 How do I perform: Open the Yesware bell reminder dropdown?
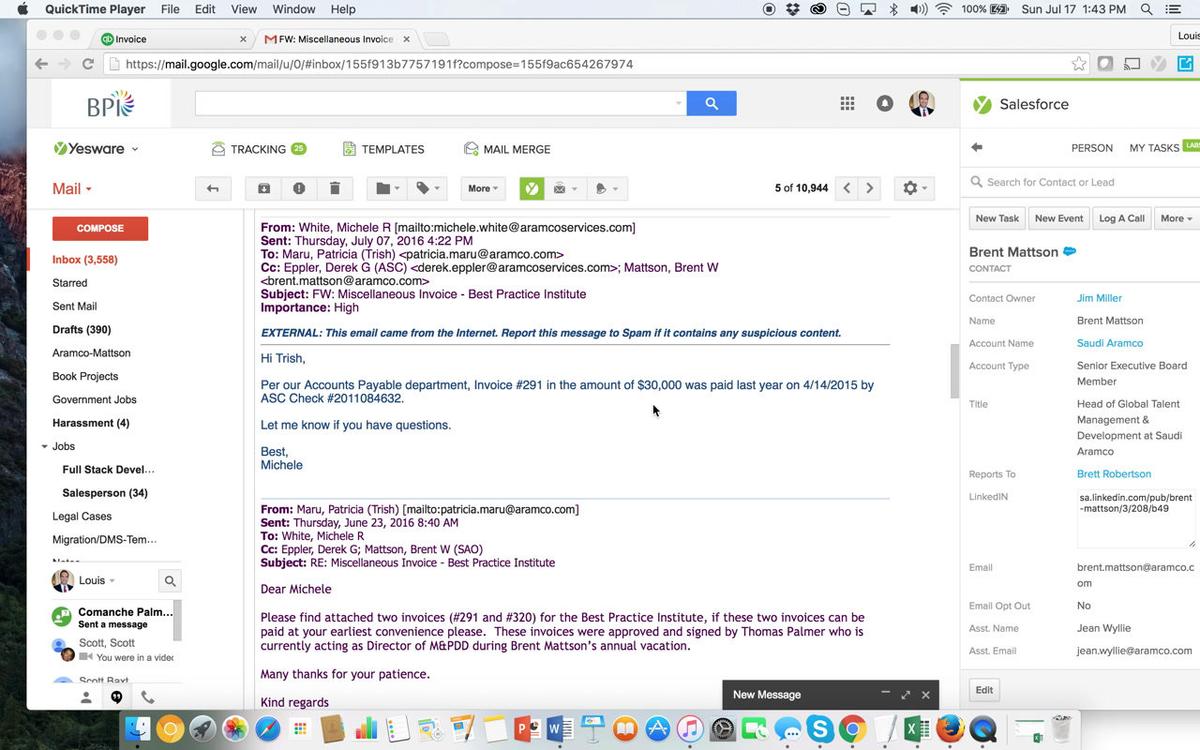(x=607, y=188)
